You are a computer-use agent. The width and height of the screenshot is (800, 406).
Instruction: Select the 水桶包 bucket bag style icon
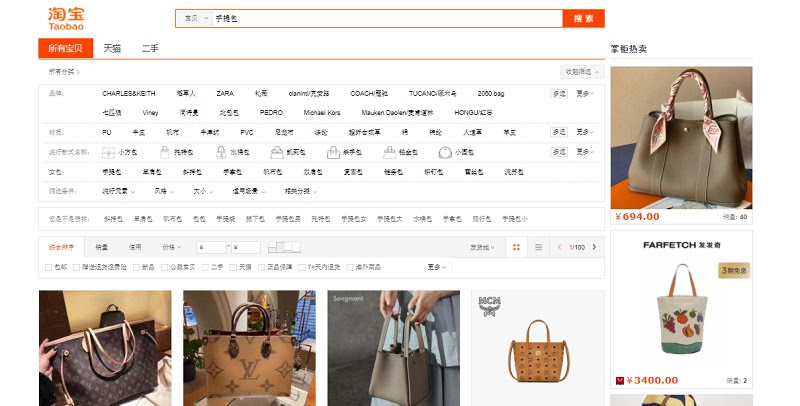click(221, 152)
